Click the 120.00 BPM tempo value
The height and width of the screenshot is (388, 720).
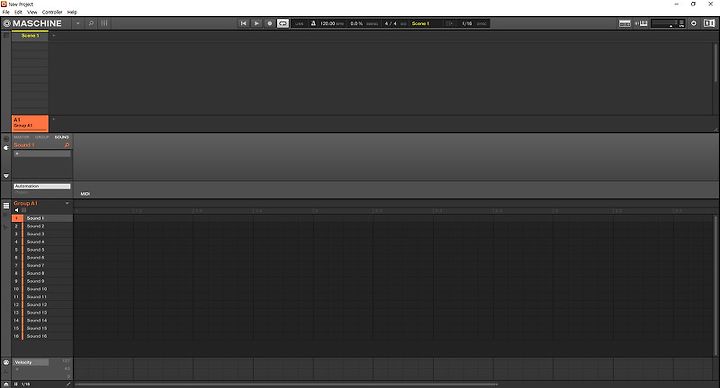coord(327,23)
